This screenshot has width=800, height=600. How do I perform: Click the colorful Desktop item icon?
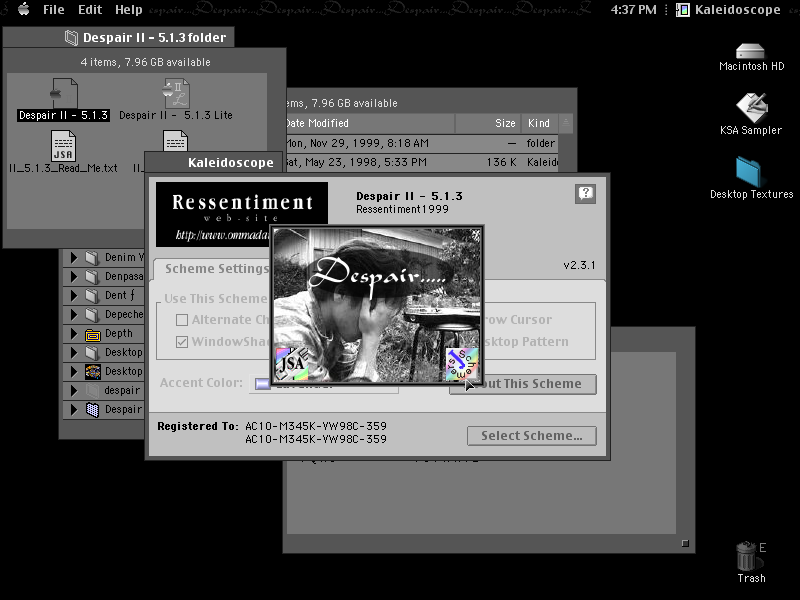click(x=92, y=371)
